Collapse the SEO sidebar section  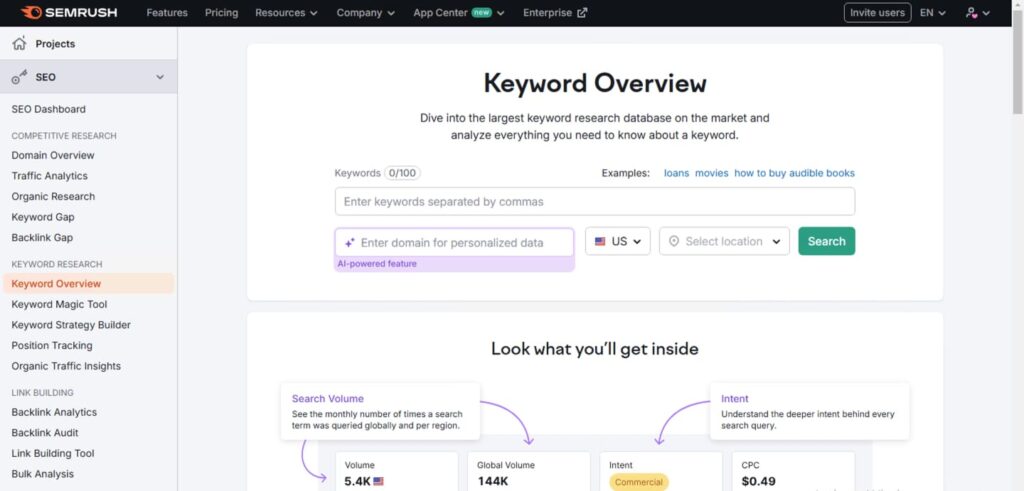(160, 77)
